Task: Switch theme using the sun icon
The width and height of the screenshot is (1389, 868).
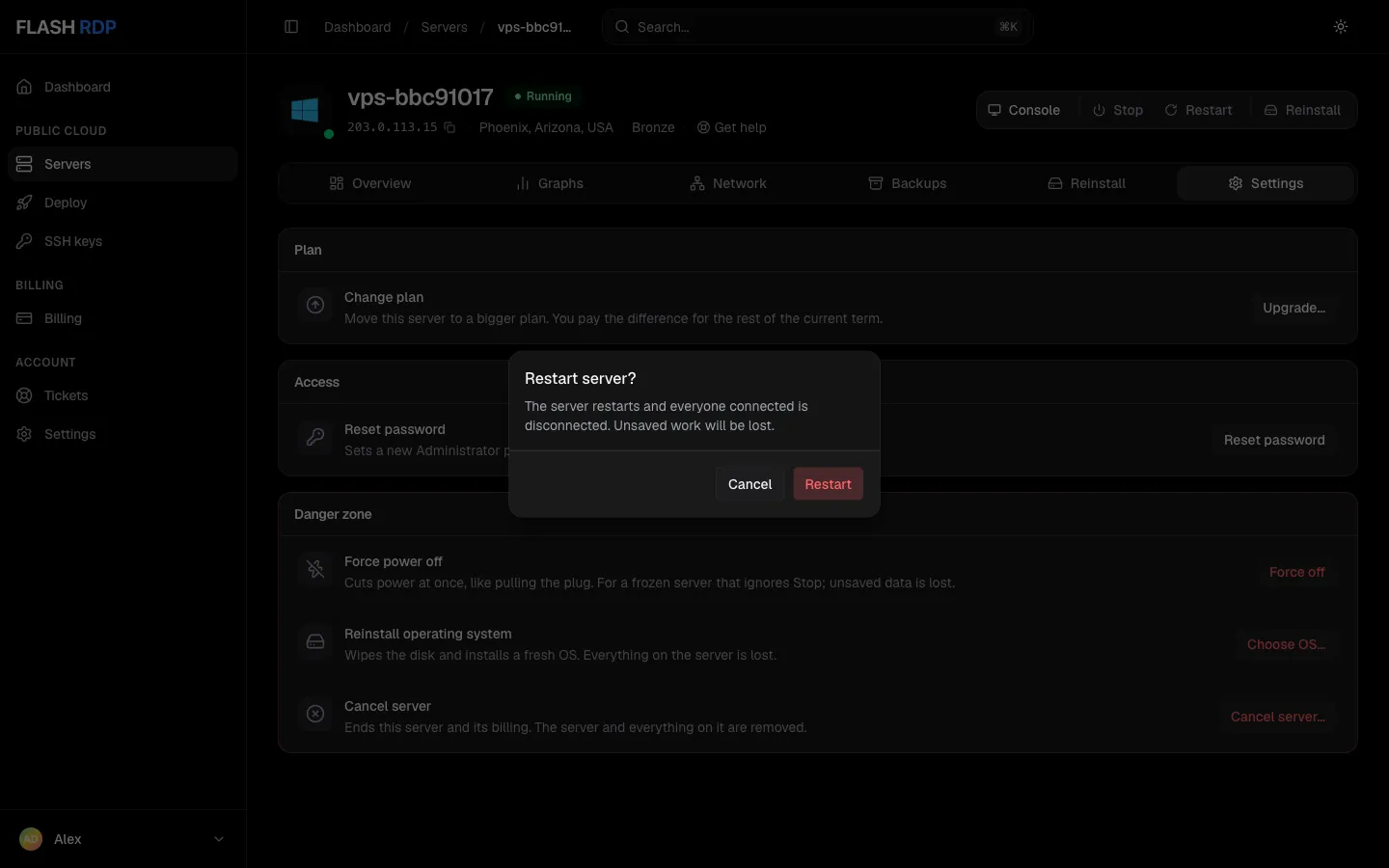Action: tap(1341, 27)
